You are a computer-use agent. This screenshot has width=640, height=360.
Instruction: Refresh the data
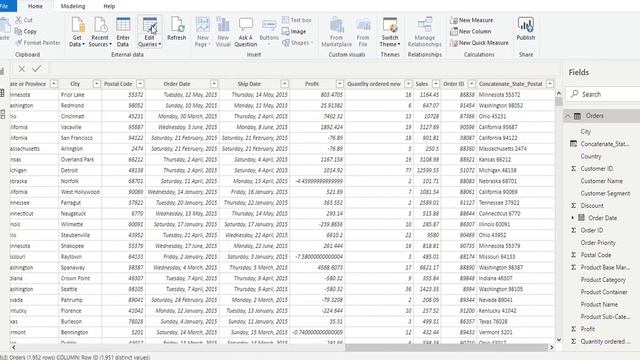(x=177, y=29)
